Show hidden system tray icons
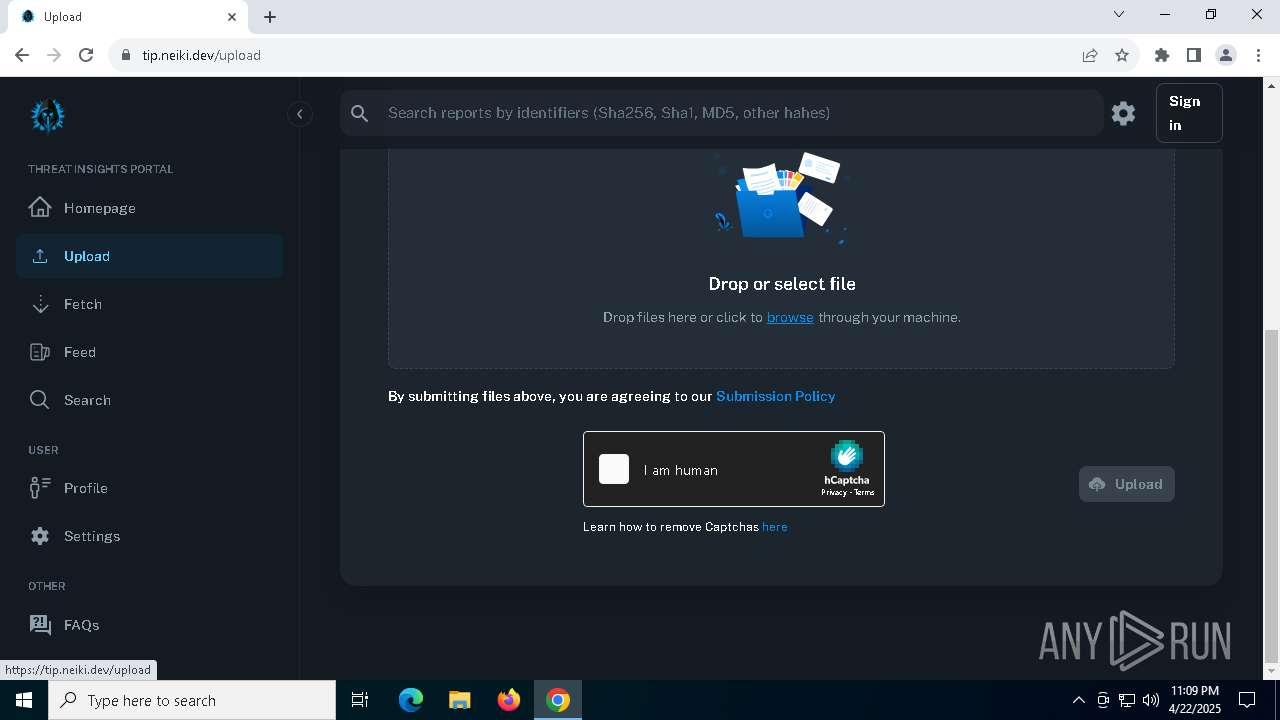Viewport: 1280px width, 720px height. pos(1079,700)
